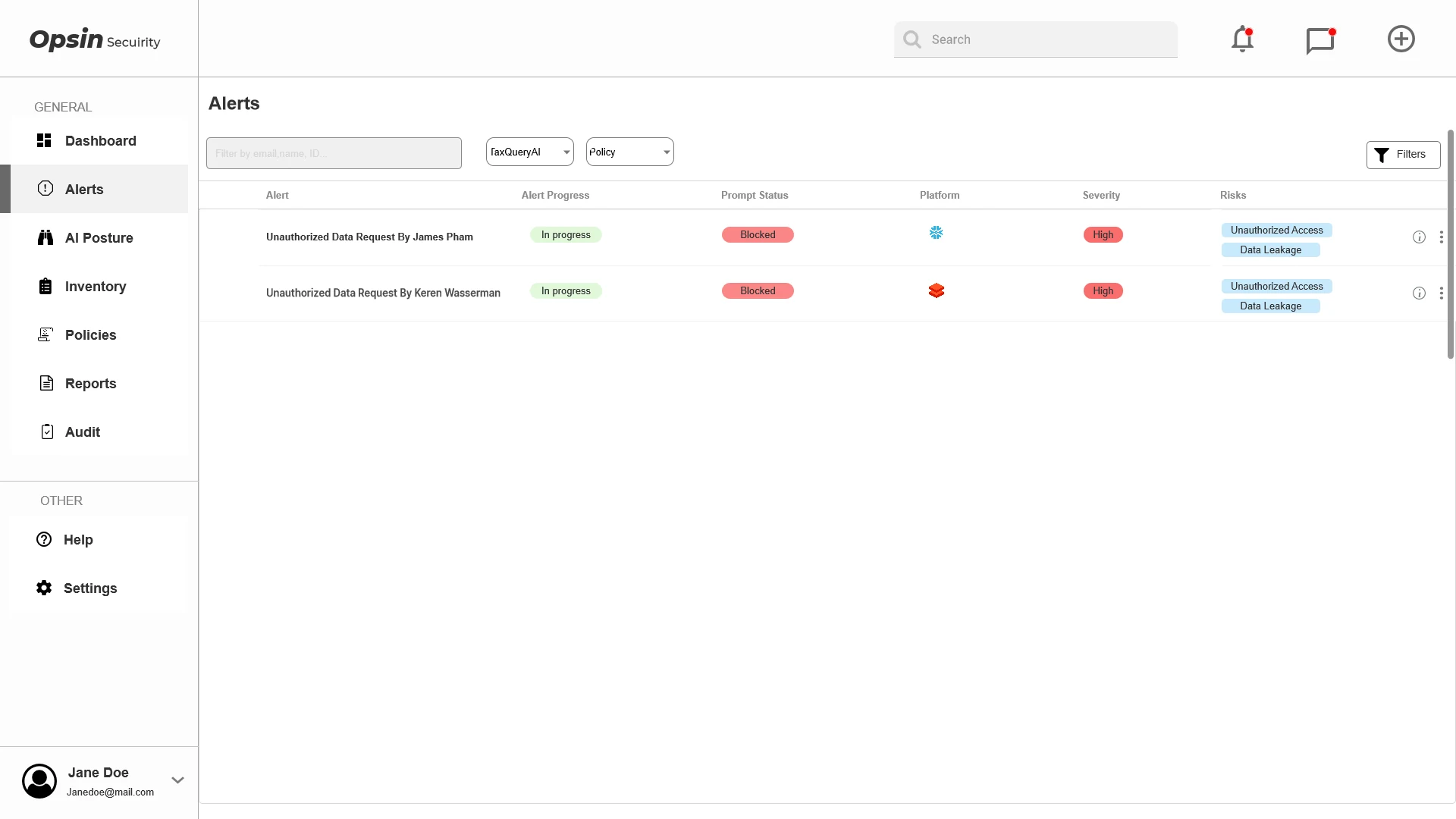Open the Policy dropdown
1456x819 pixels.
(629, 152)
